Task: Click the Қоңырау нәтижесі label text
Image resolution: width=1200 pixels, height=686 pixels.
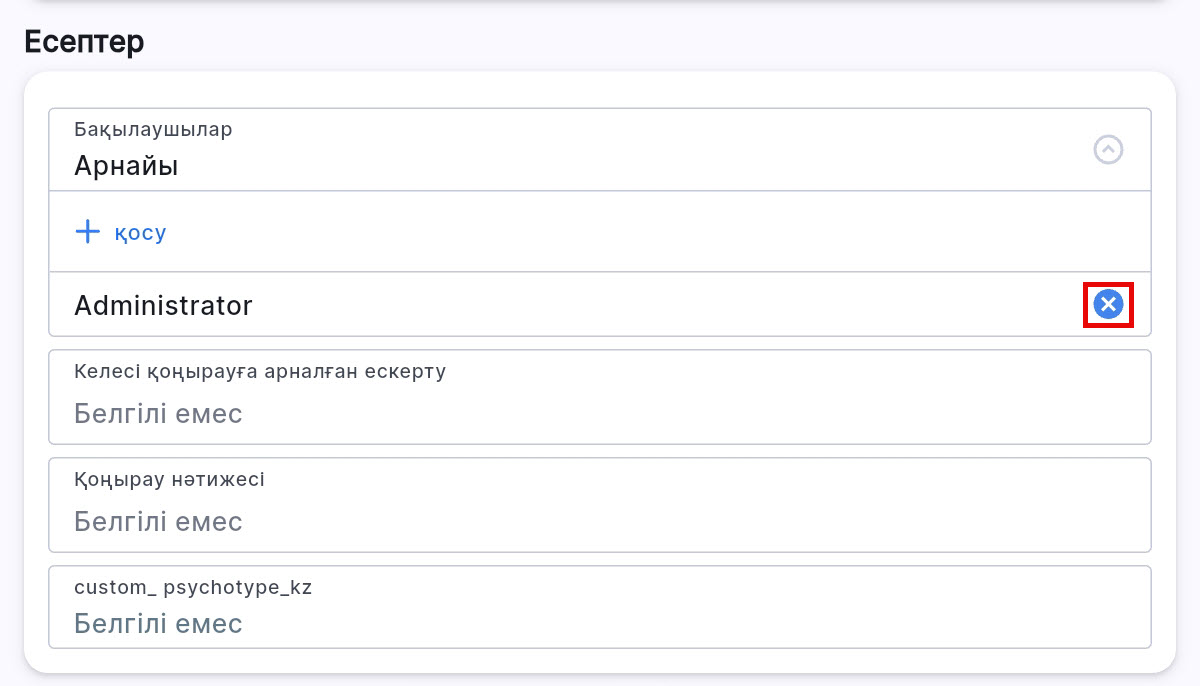Action: pyautogui.click(x=169, y=479)
